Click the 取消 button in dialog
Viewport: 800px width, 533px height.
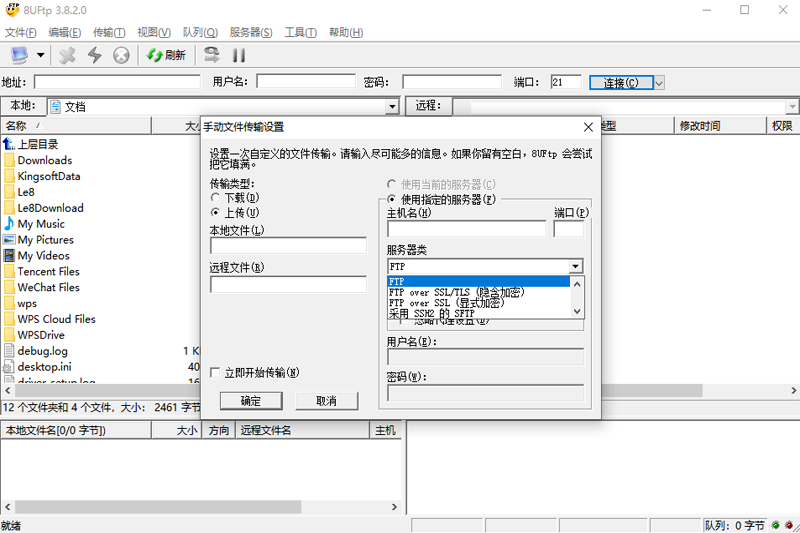(x=326, y=401)
